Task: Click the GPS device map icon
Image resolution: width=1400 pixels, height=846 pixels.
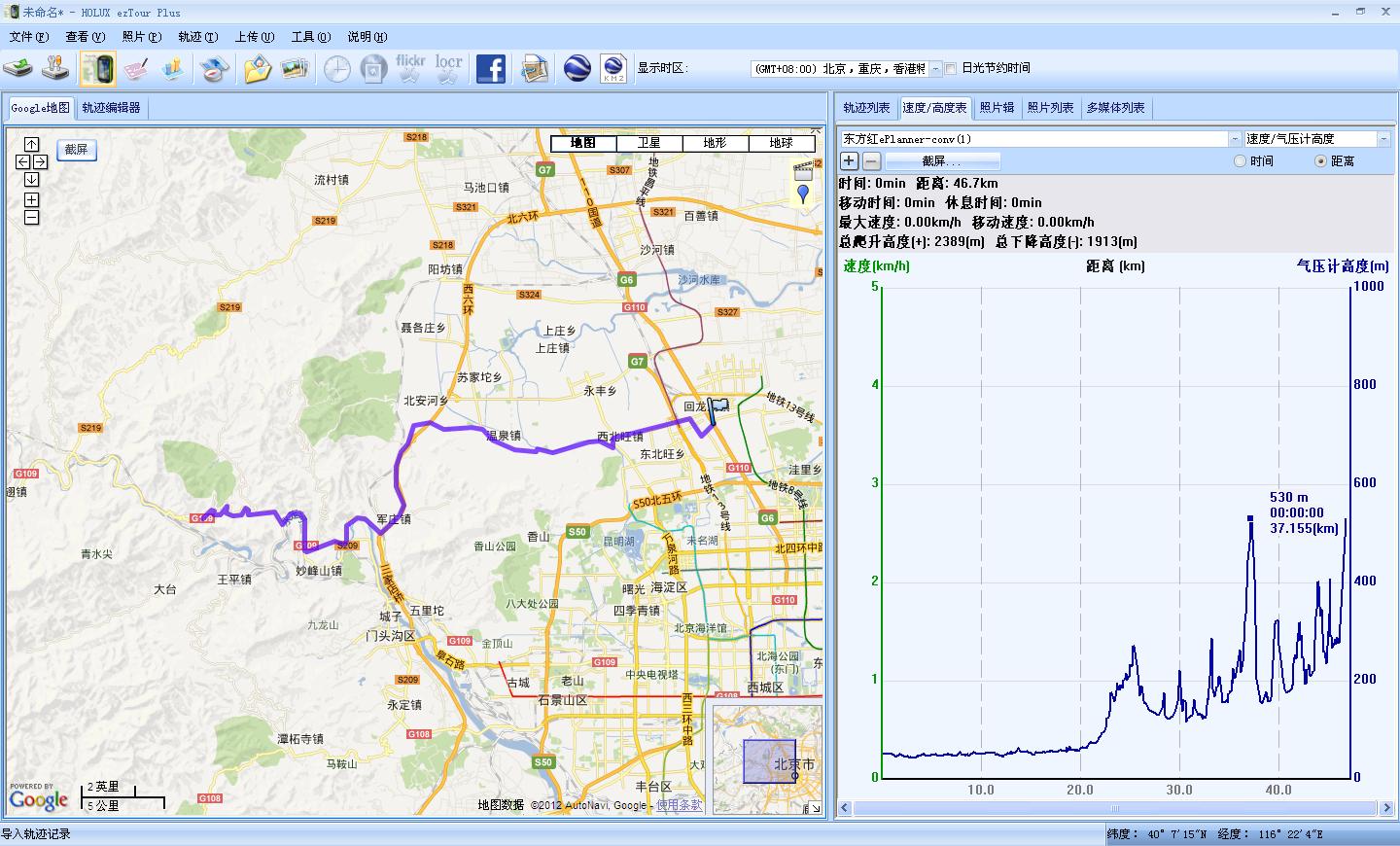Action: click(97, 69)
